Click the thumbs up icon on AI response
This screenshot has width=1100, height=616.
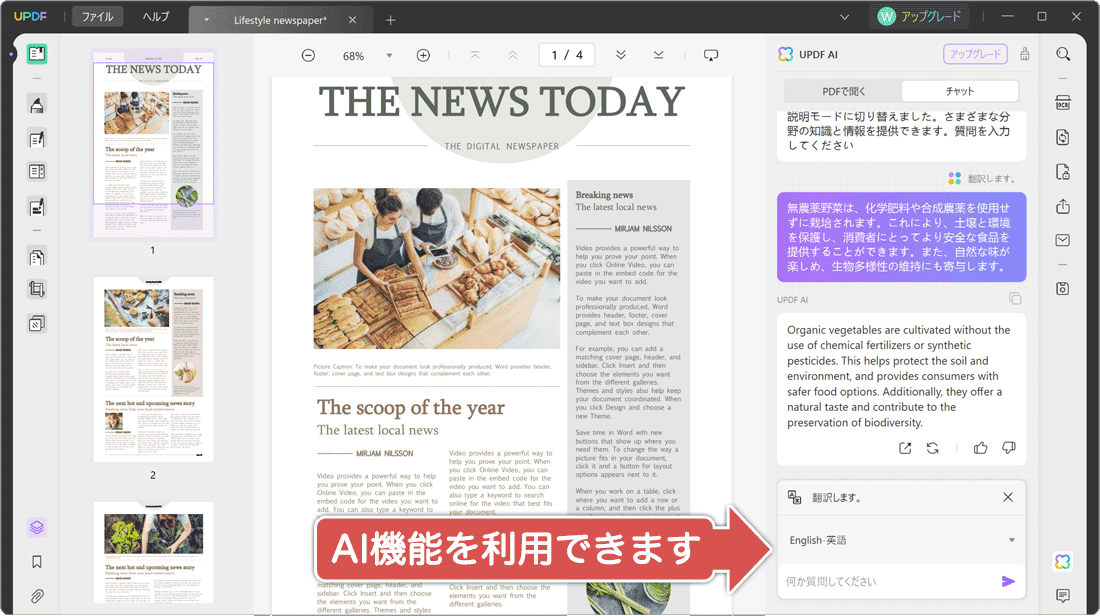point(980,448)
